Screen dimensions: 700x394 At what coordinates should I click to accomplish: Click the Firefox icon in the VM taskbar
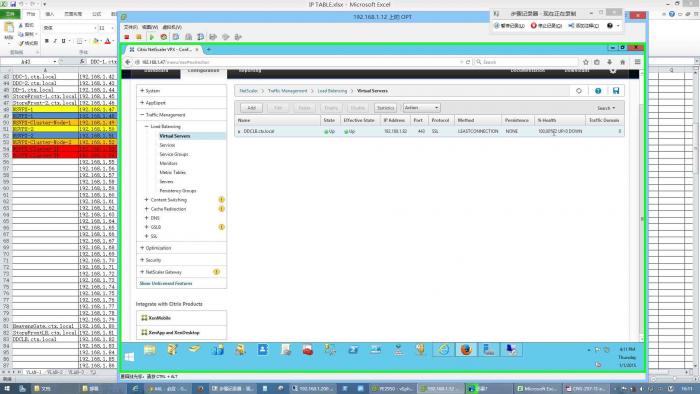coord(466,350)
